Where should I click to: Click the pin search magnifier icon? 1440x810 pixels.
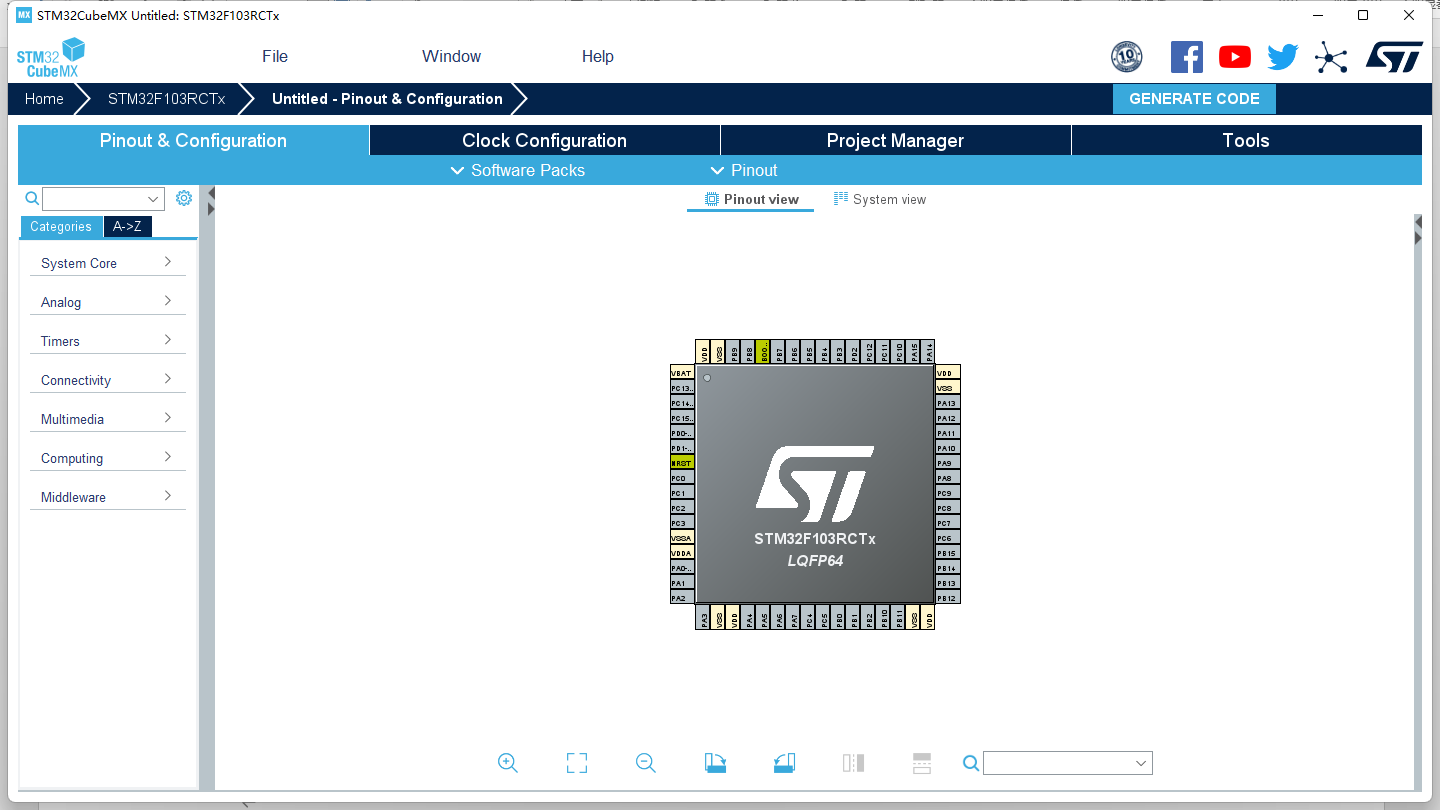(x=970, y=763)
